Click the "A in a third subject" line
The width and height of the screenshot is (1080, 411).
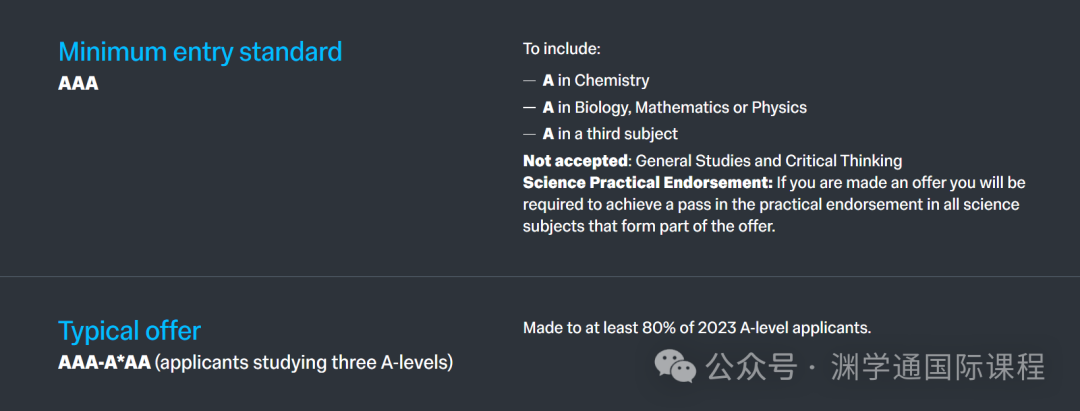610,134
